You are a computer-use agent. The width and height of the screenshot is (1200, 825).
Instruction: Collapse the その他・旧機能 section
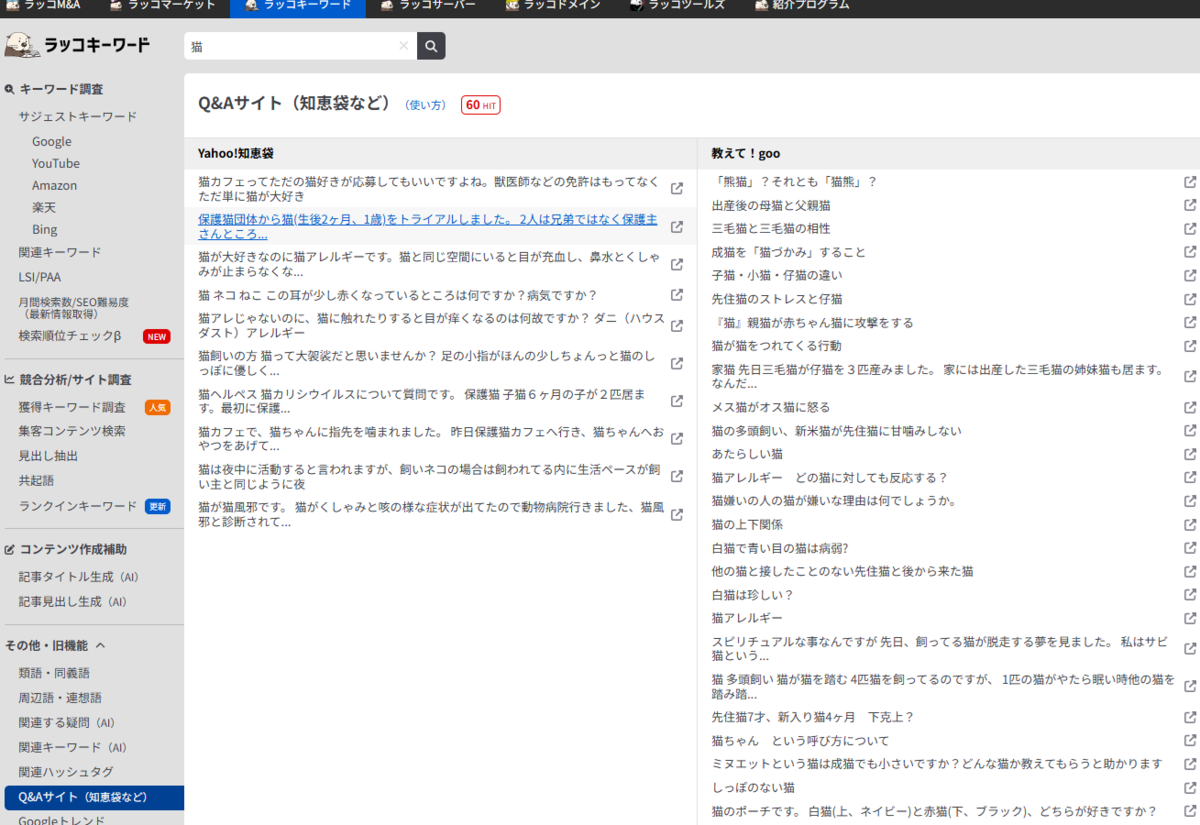click(55, 645)
